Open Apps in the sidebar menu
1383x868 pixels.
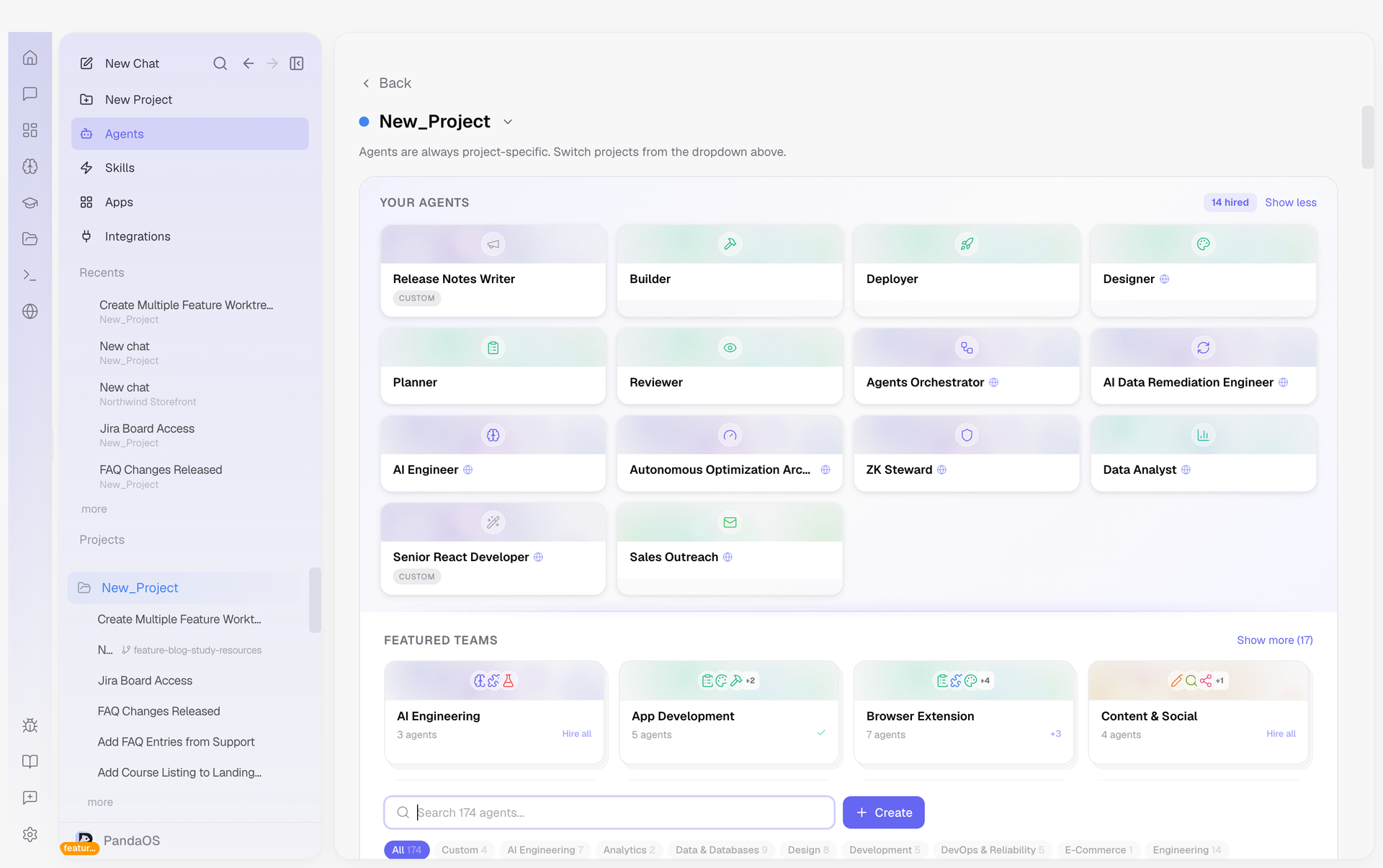click(190, 202)
